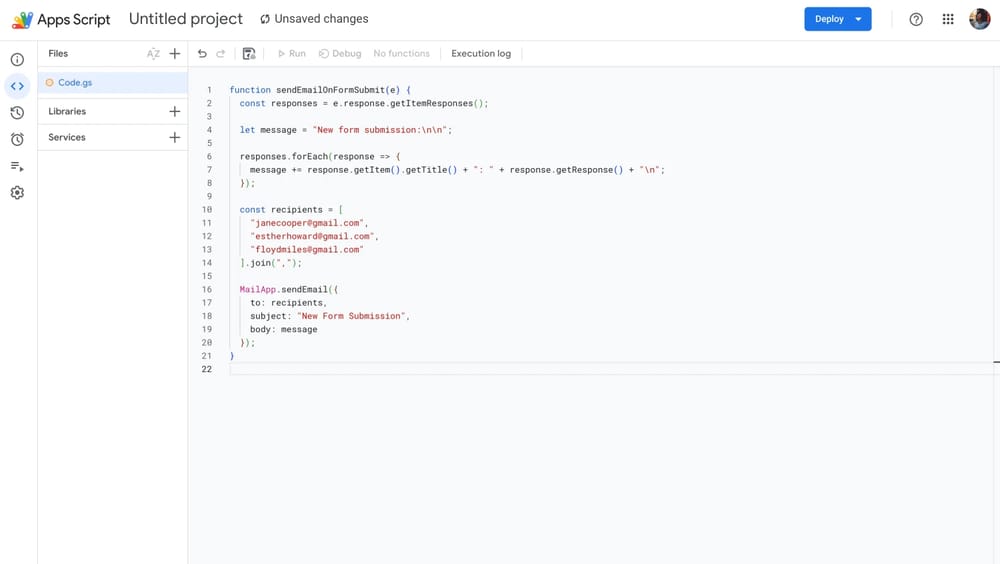Click the Debug button
1000x564 pixels.
coord(340,54)
